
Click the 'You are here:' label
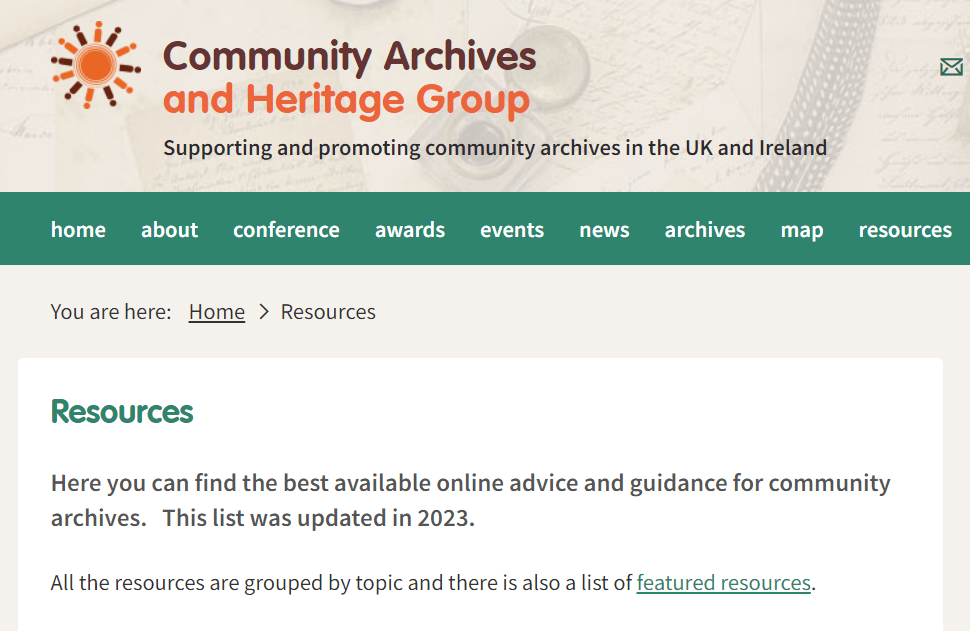pyautogui.click(x=111, y=312)
